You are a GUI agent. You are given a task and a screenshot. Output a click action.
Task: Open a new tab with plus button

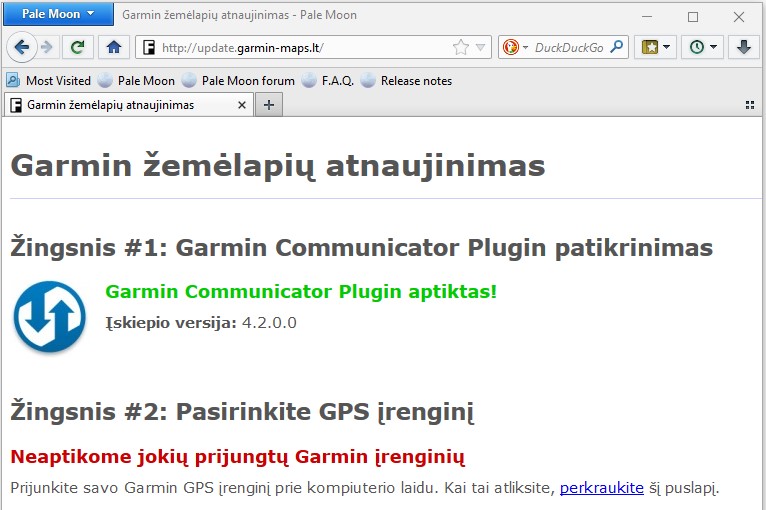point(269,105)
